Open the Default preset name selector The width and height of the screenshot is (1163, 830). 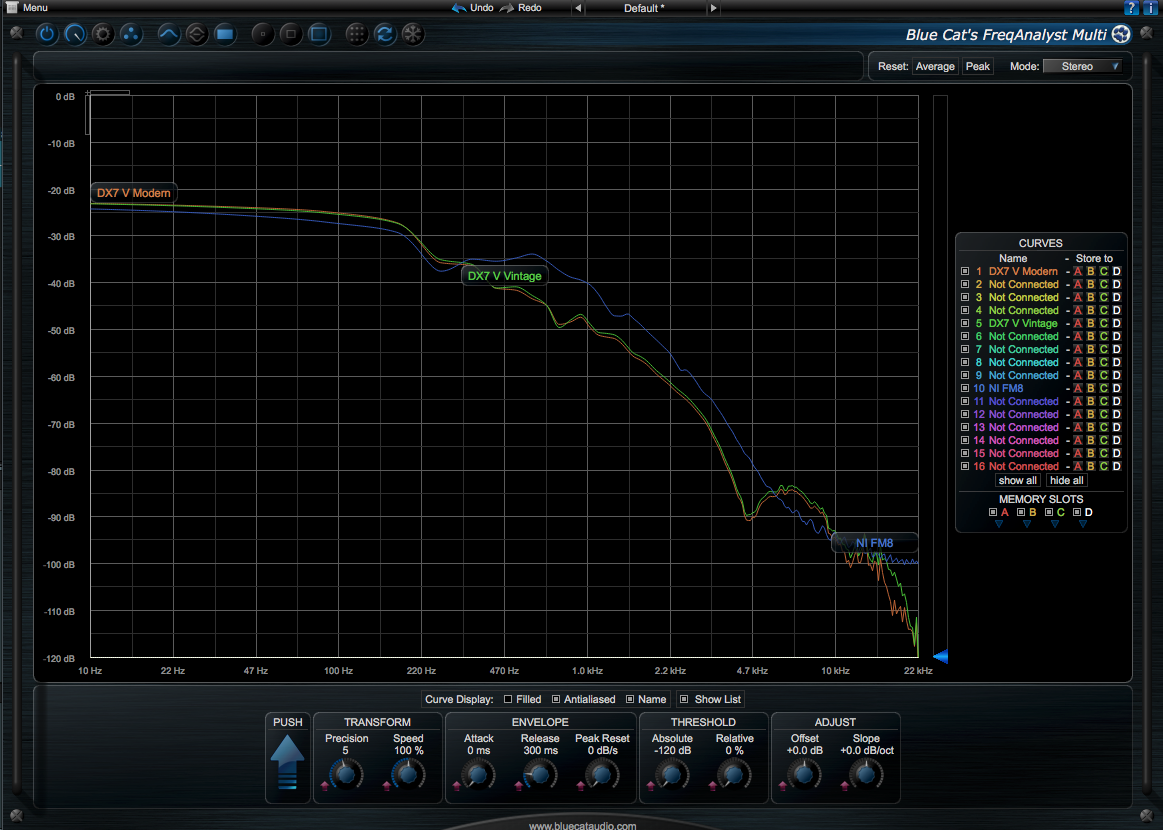click(645, 8)
